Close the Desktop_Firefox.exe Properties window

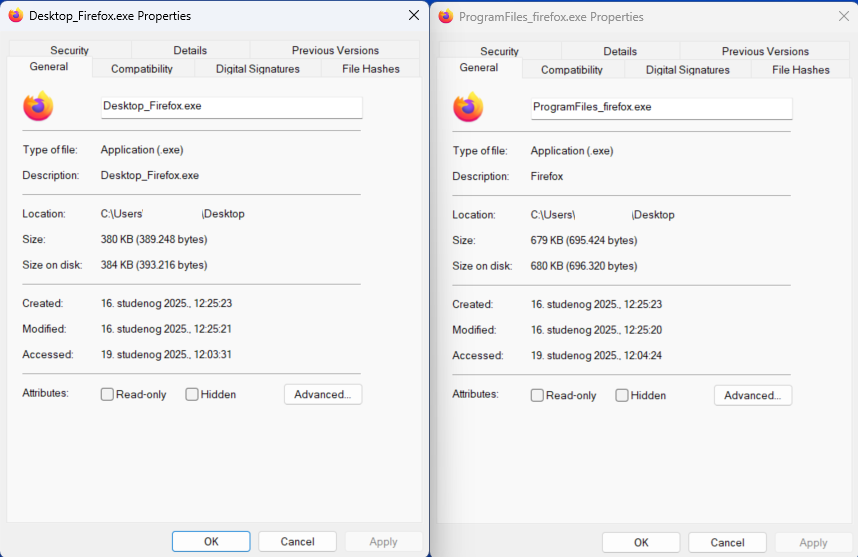coord(414,15)
